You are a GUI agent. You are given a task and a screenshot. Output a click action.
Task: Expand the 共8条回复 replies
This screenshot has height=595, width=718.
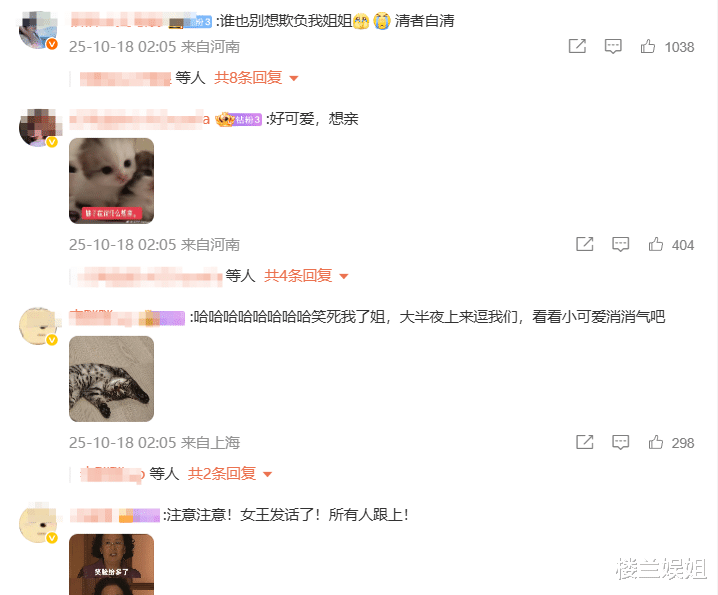tap(256, 78)
